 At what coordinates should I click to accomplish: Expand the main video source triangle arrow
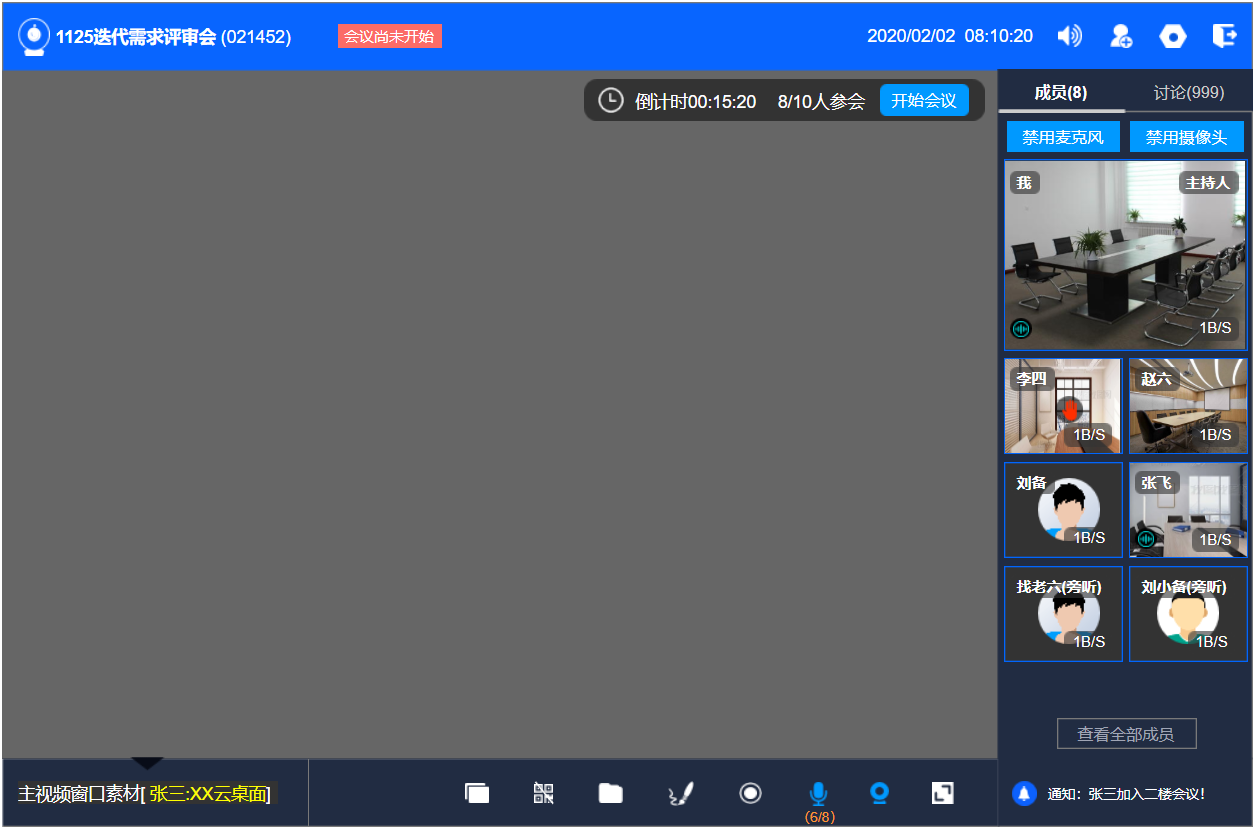147,763
